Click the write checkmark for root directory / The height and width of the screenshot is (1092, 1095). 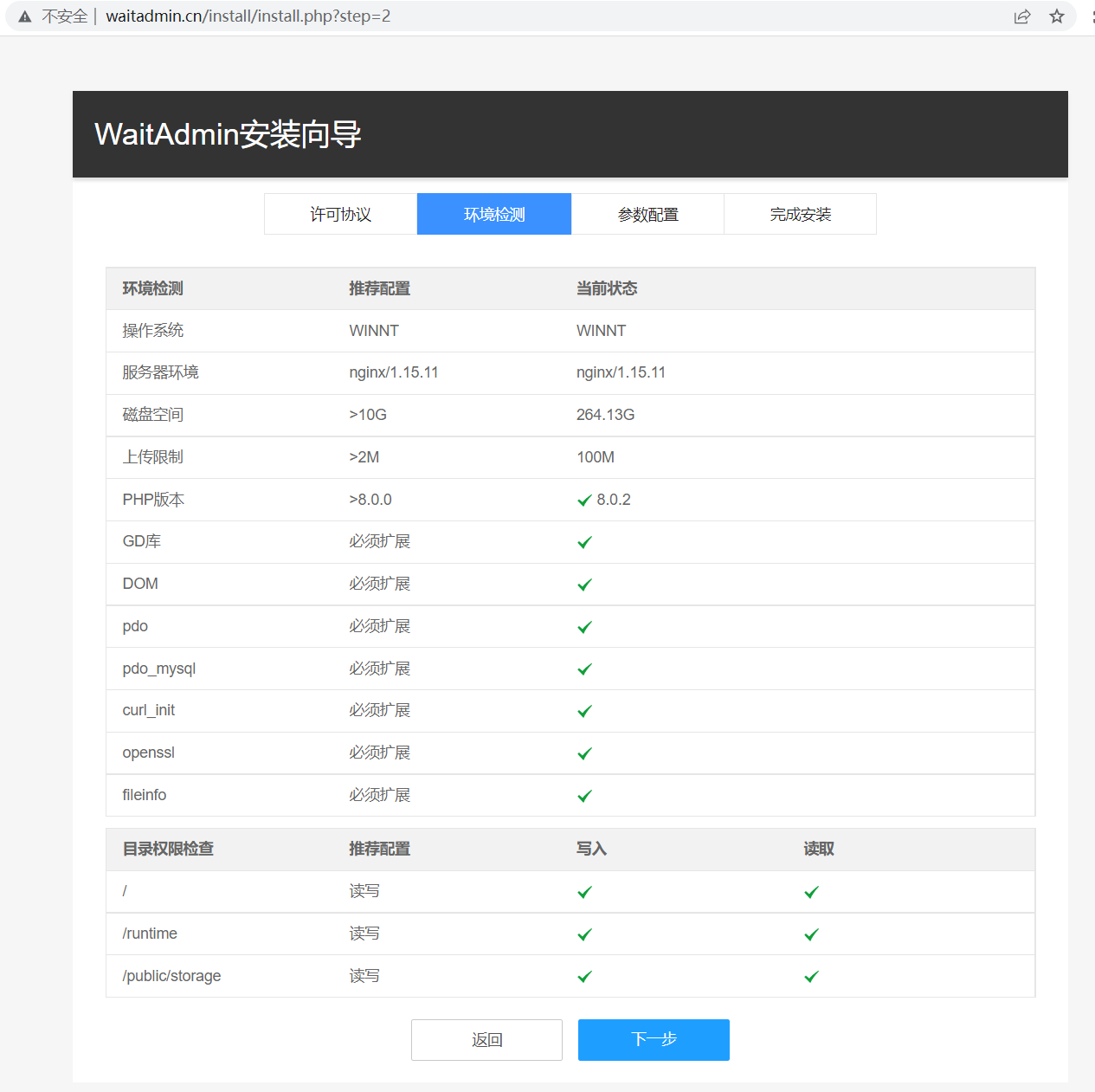(584, 892)
